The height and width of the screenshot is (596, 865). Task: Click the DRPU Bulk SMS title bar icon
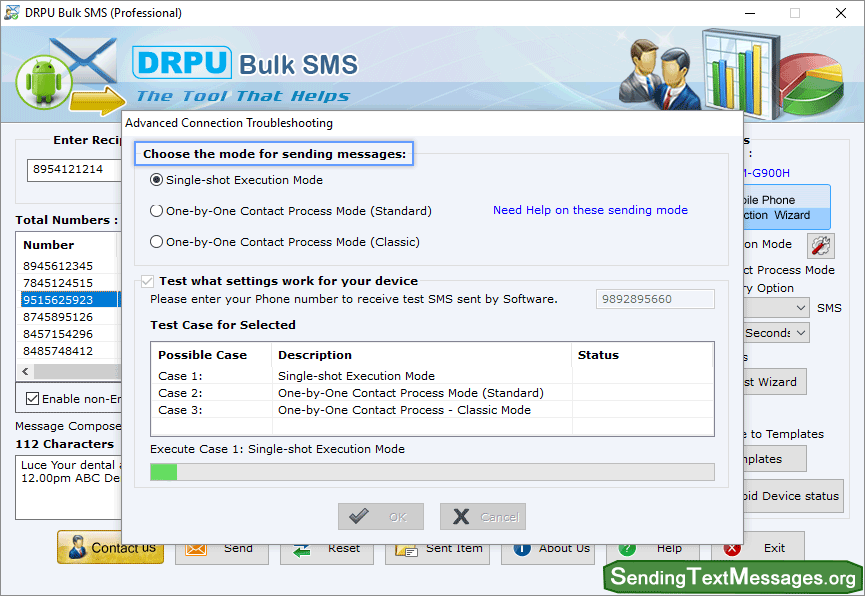12,13
